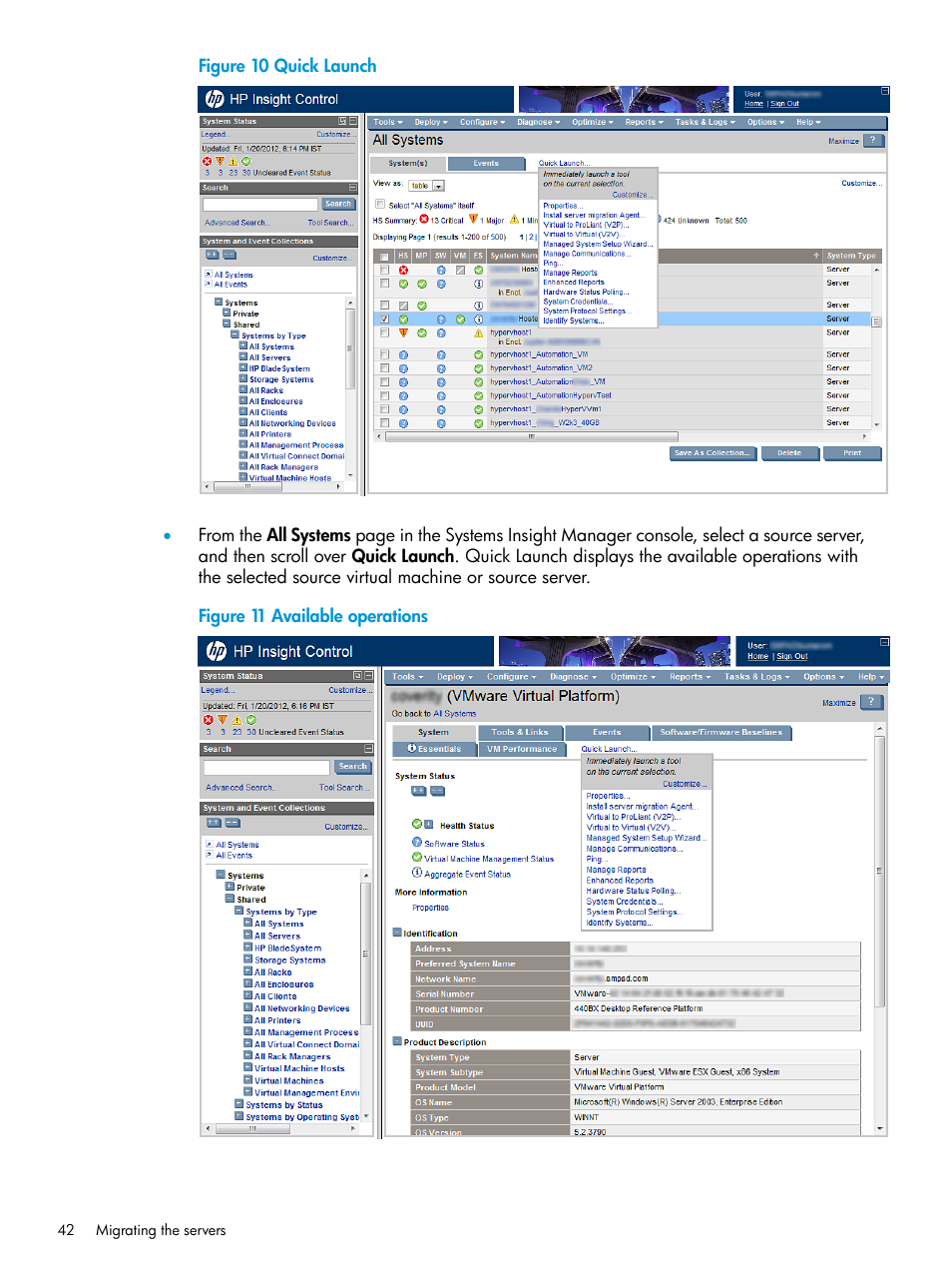Minimize the System Status panel in Figure 11

pos(368,676)
